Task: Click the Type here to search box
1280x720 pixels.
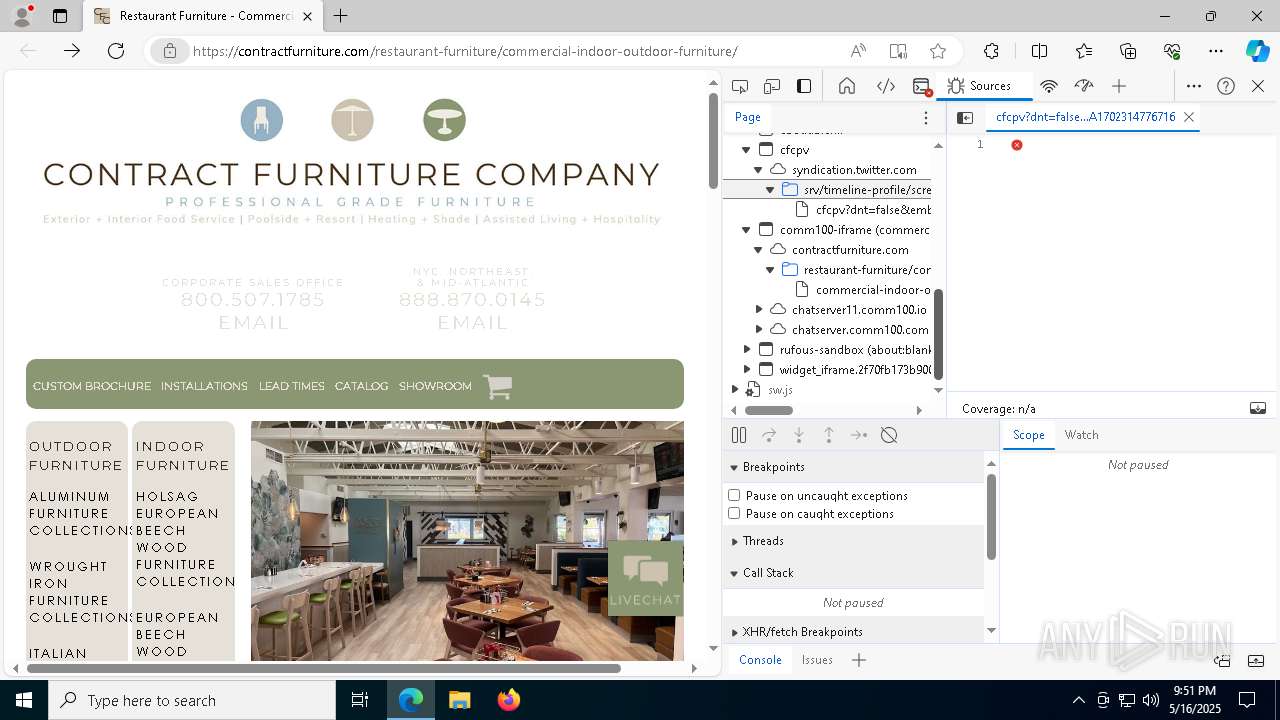Action: point(192,700)
